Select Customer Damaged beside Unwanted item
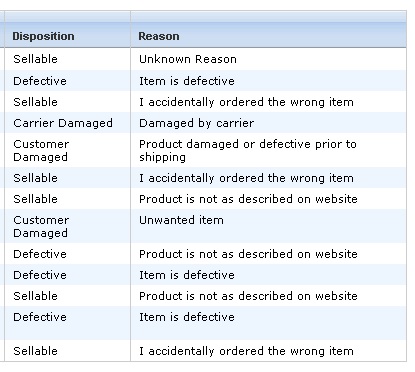This screenshot has width=415, height=372. click(41, 226)
